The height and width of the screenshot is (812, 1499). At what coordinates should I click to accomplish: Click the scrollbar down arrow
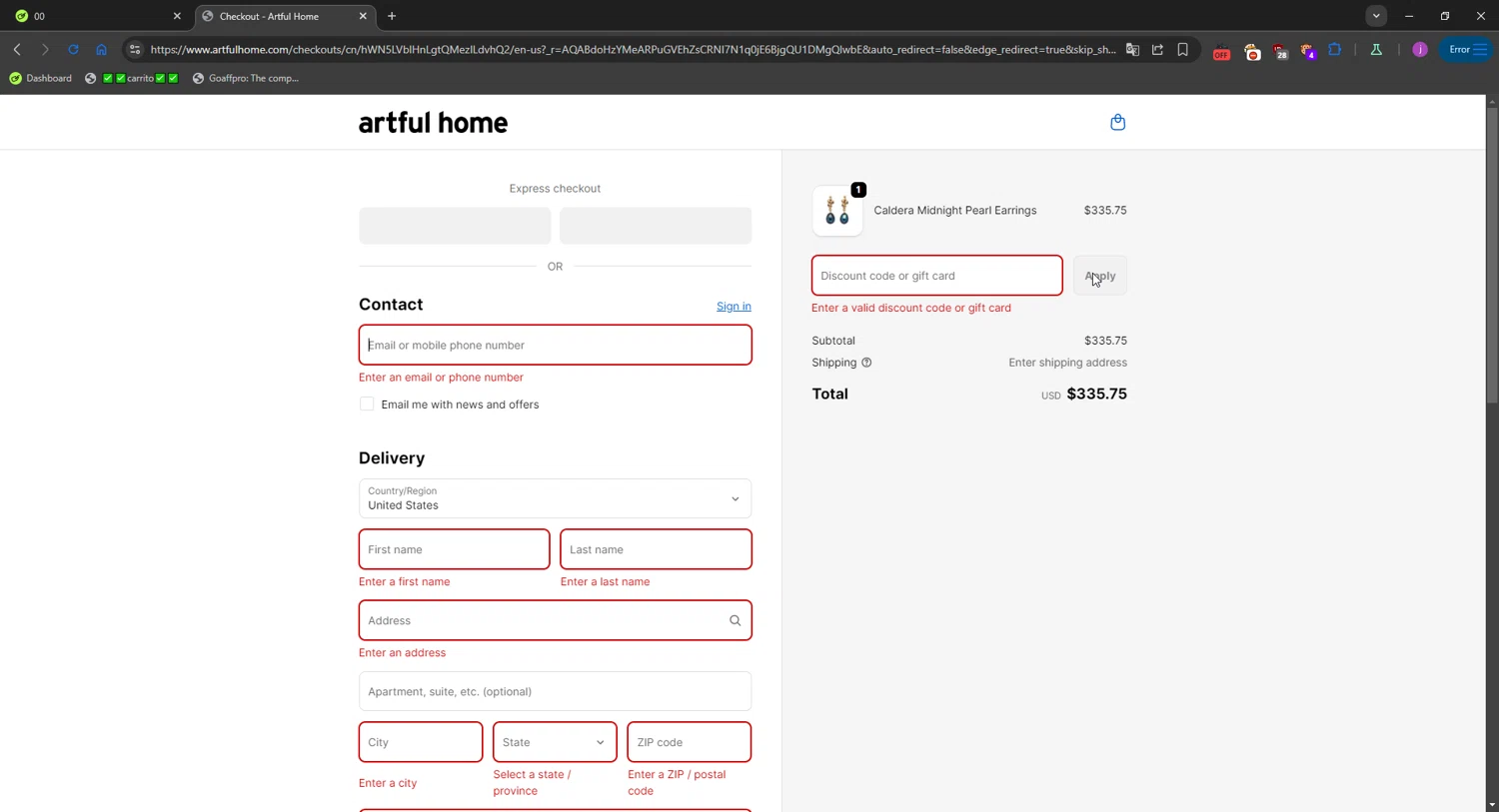point(1492,804)
